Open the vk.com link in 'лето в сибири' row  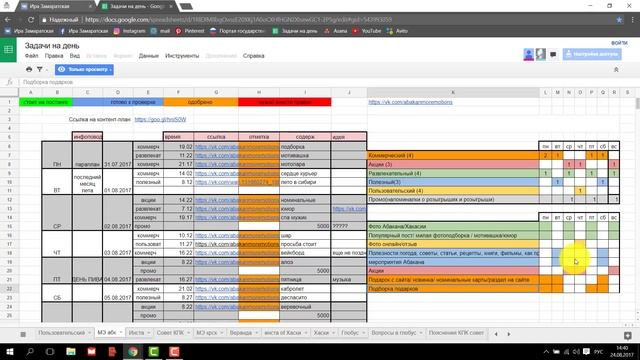[x=237, y=182]
